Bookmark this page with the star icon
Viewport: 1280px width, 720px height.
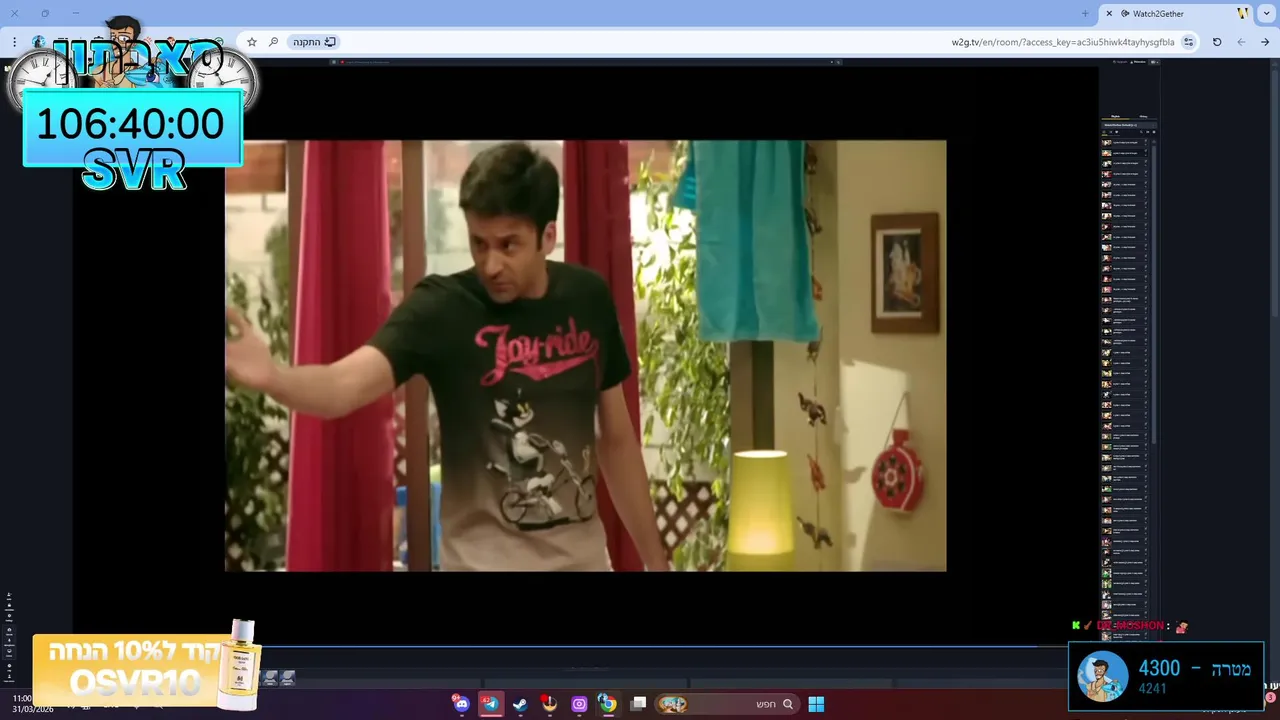click(252, 42)
